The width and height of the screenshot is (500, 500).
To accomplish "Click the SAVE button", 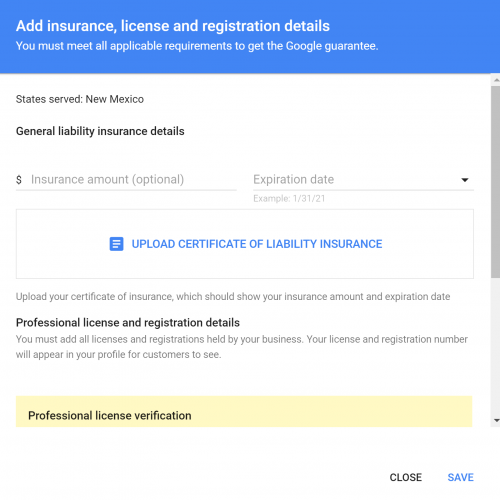I will pos(460,477).
